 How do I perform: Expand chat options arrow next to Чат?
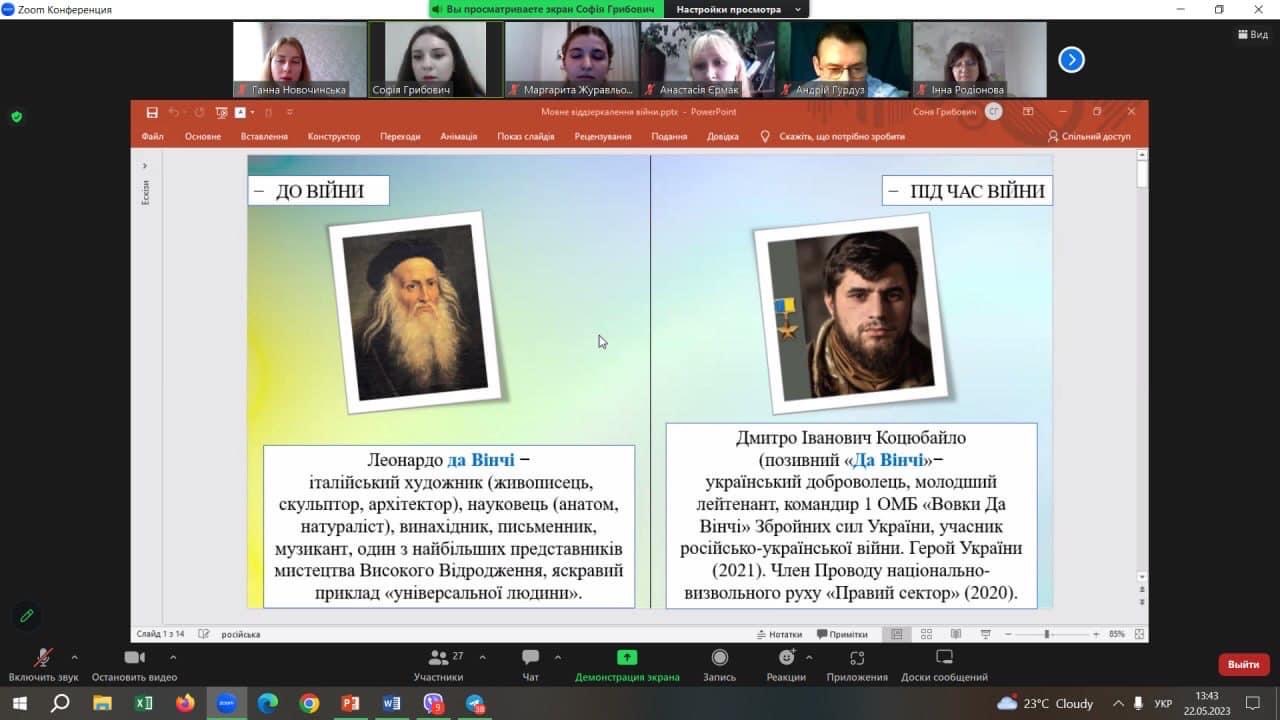click(557, 657)
